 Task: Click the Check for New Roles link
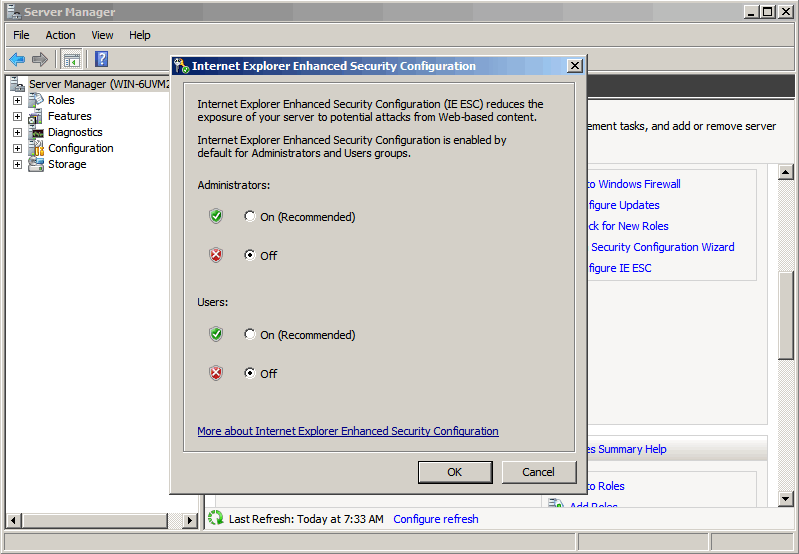coord(628,226)
